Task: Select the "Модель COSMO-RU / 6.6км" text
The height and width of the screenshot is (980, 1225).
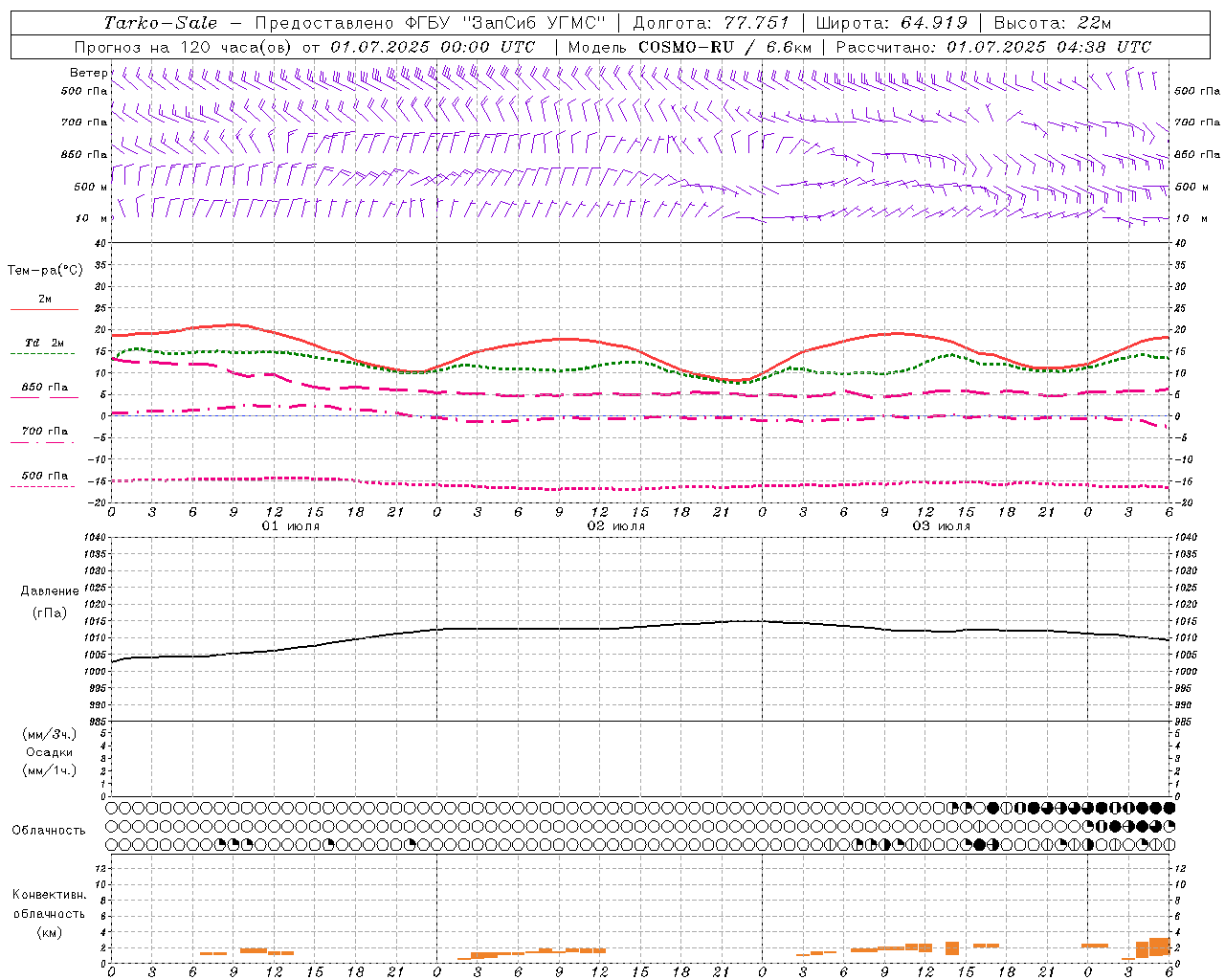Action: [689, 47]
